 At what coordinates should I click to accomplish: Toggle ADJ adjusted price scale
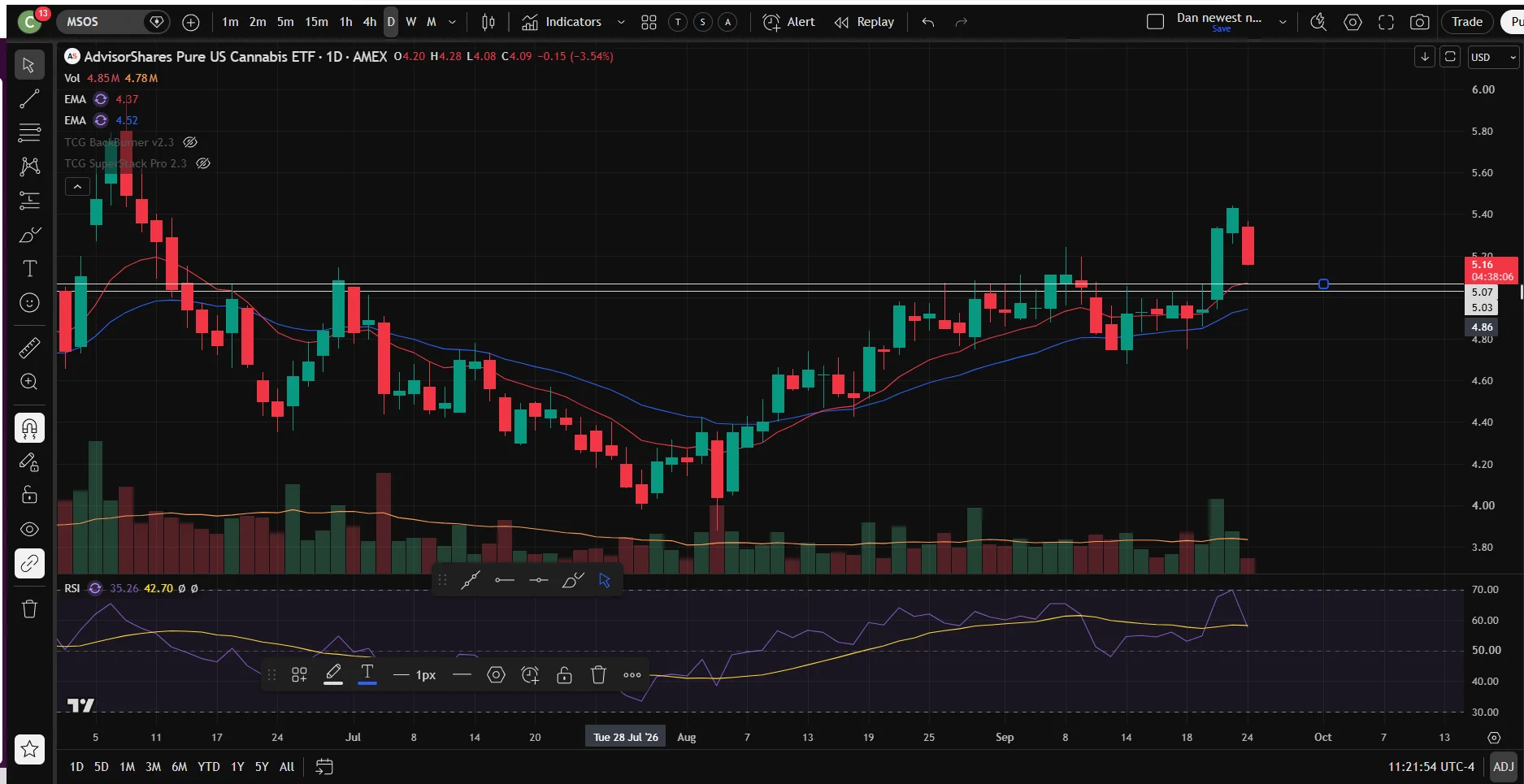click(1504, 767)
